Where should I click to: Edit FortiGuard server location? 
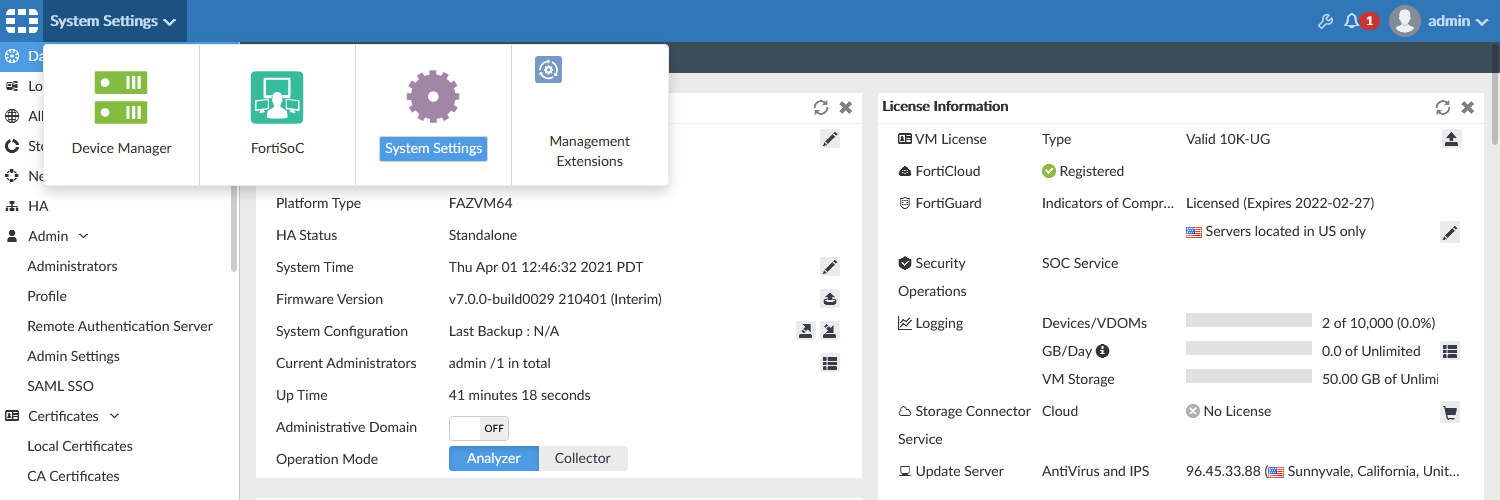pyautogui.click(x=1450, y=232)
